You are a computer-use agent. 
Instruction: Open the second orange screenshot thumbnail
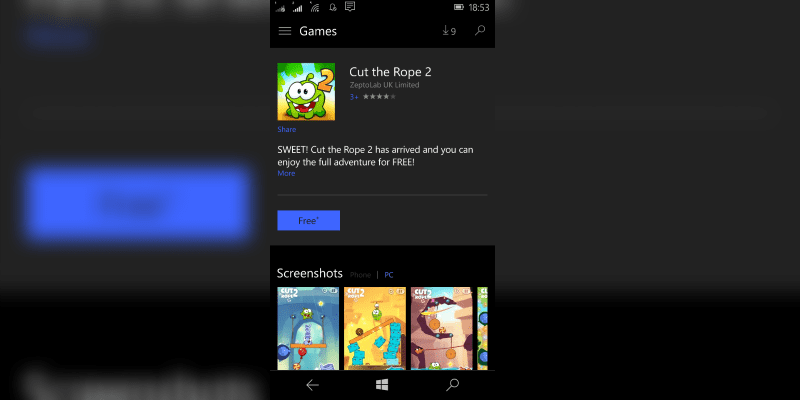point(375,328)
